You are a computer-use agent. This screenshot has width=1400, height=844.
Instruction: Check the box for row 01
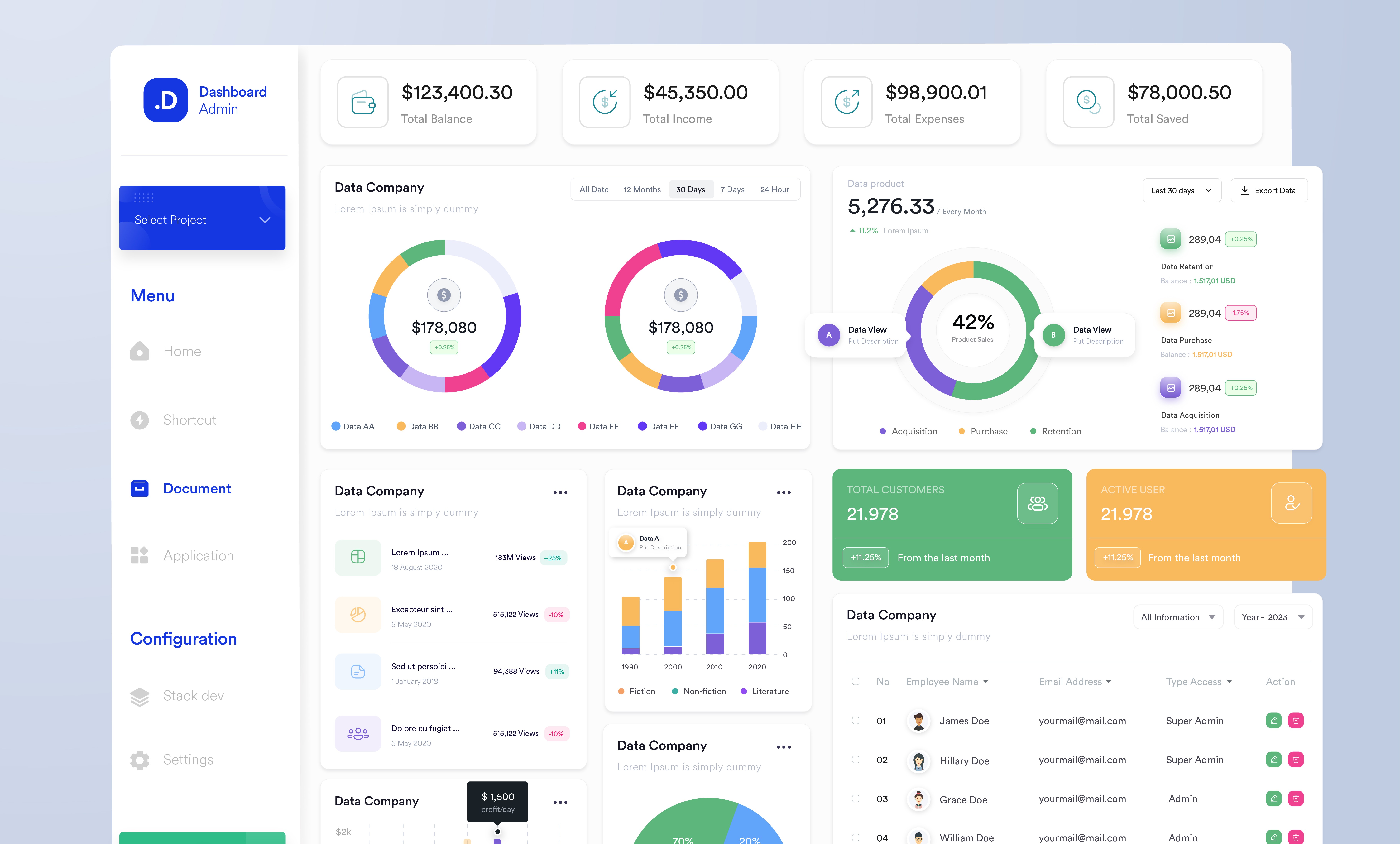point(856,721)
